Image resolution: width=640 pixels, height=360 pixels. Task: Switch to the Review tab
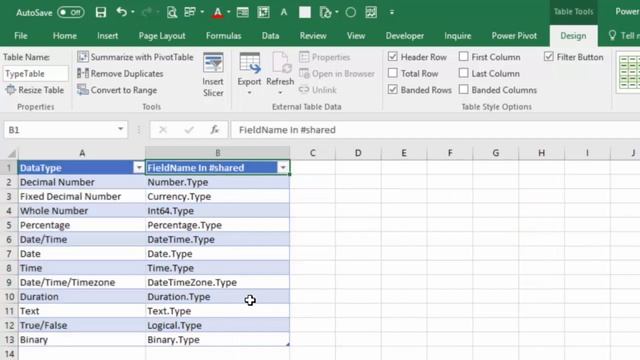pos(313,36)
